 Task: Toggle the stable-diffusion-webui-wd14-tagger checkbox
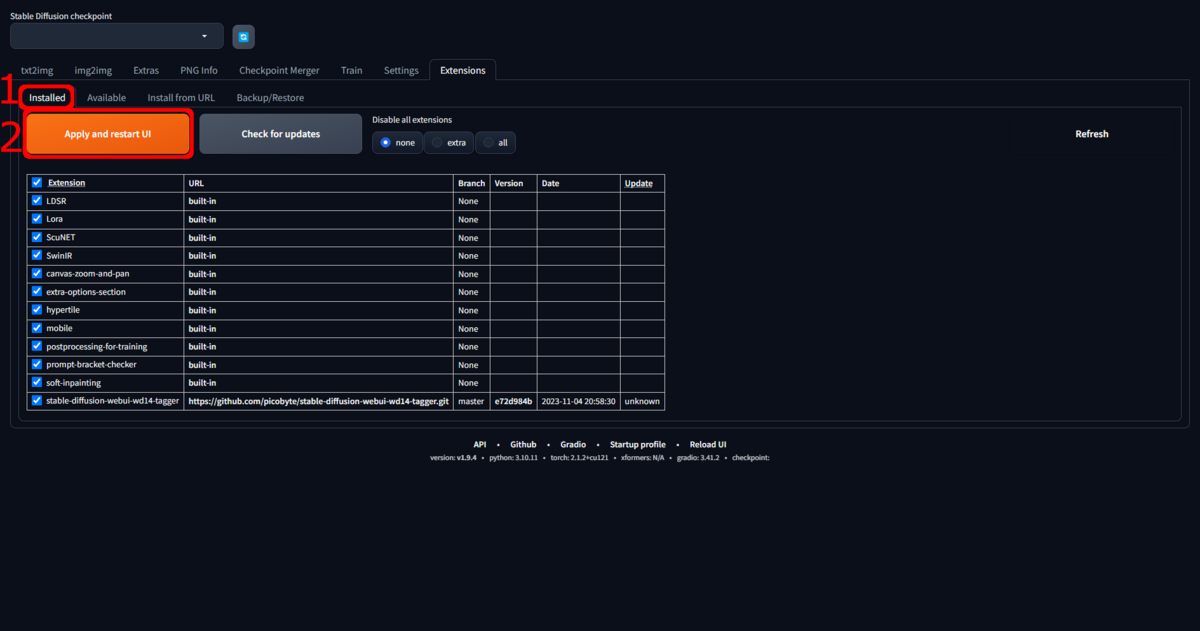click(x=37, y=401)
